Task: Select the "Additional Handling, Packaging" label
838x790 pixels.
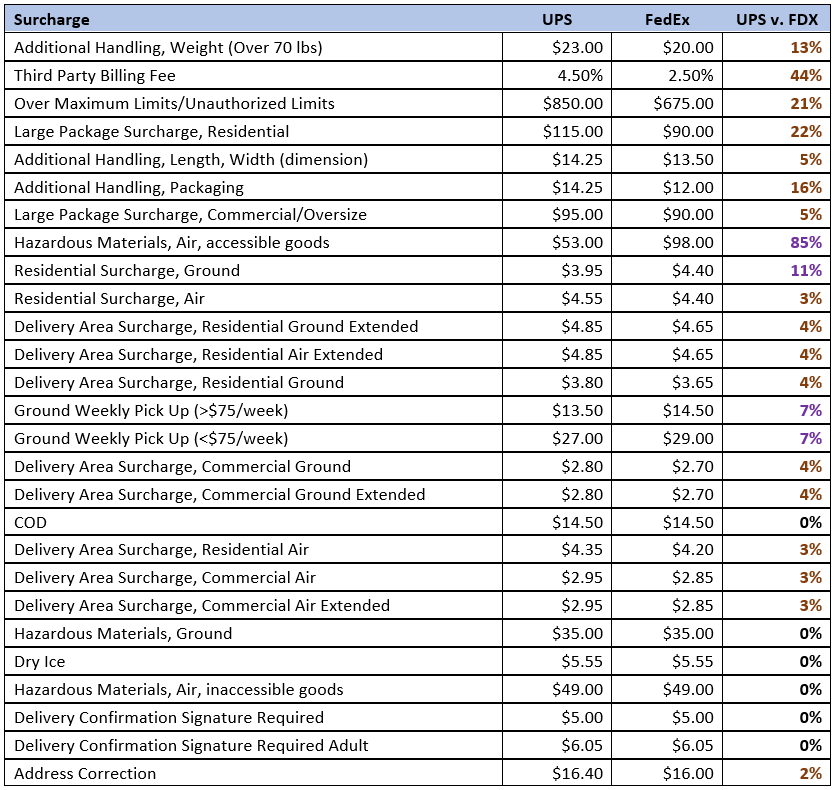Action: coord(129,188)
